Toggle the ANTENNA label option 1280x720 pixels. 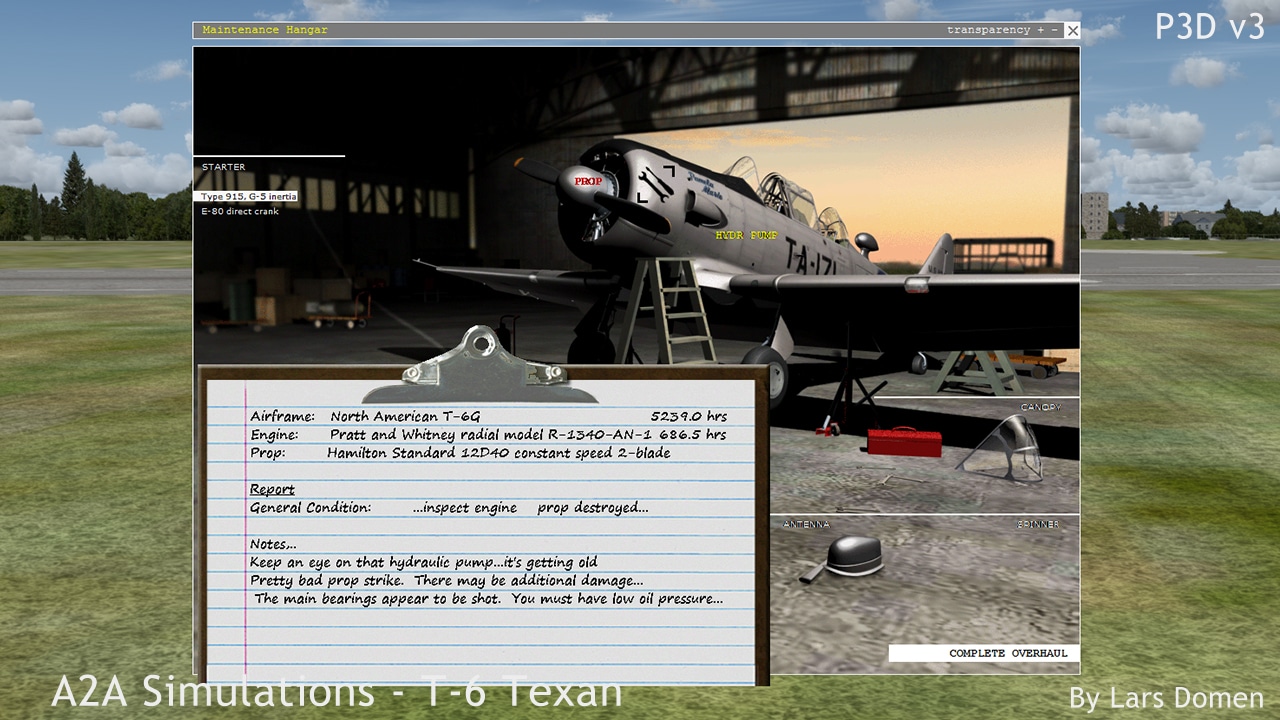[x=806, y=524]
